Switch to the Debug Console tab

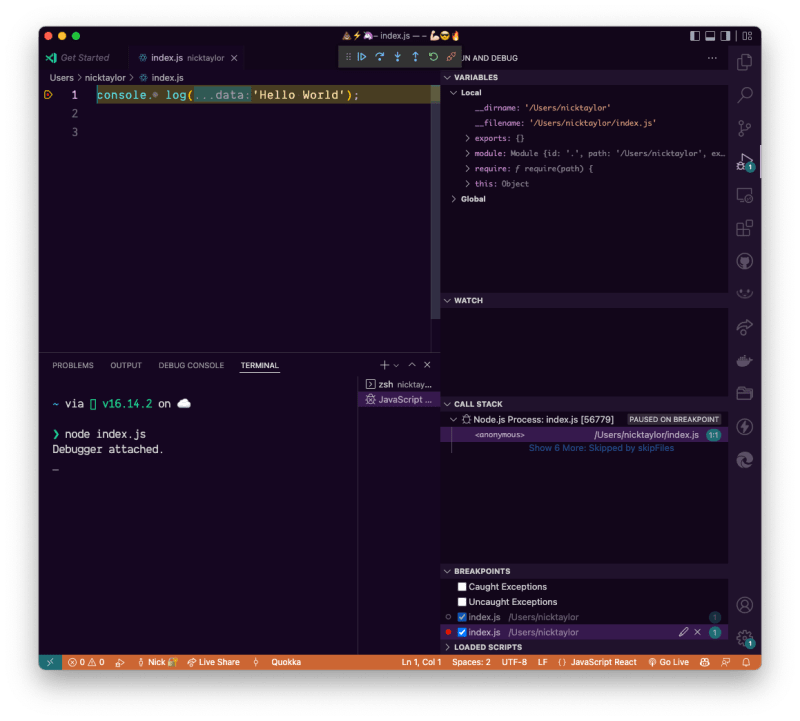click(191, 366)
